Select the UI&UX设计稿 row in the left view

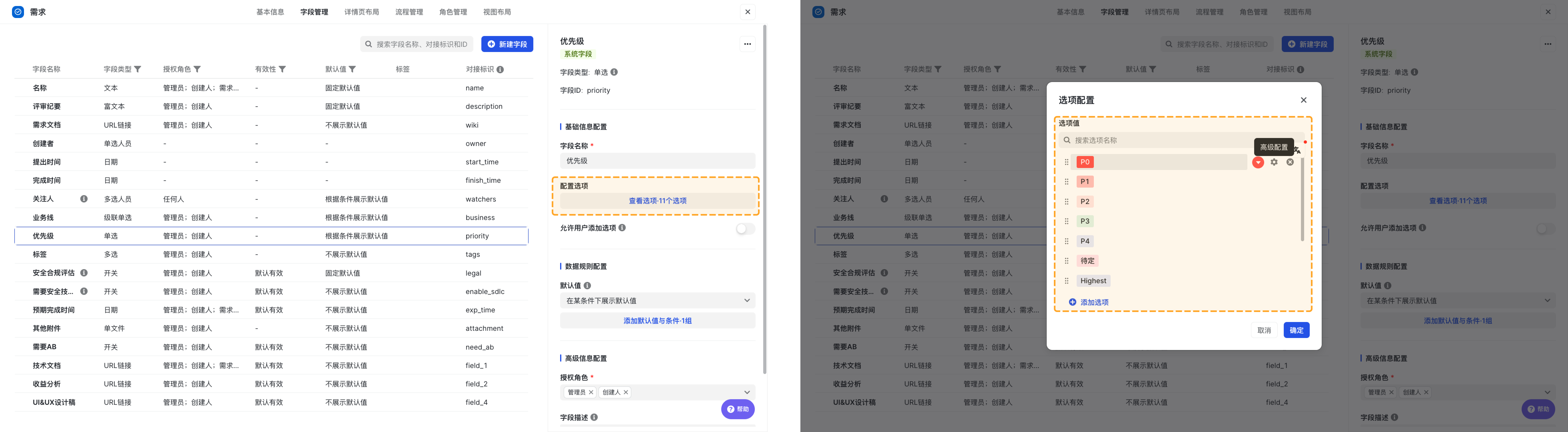point(271,402)
